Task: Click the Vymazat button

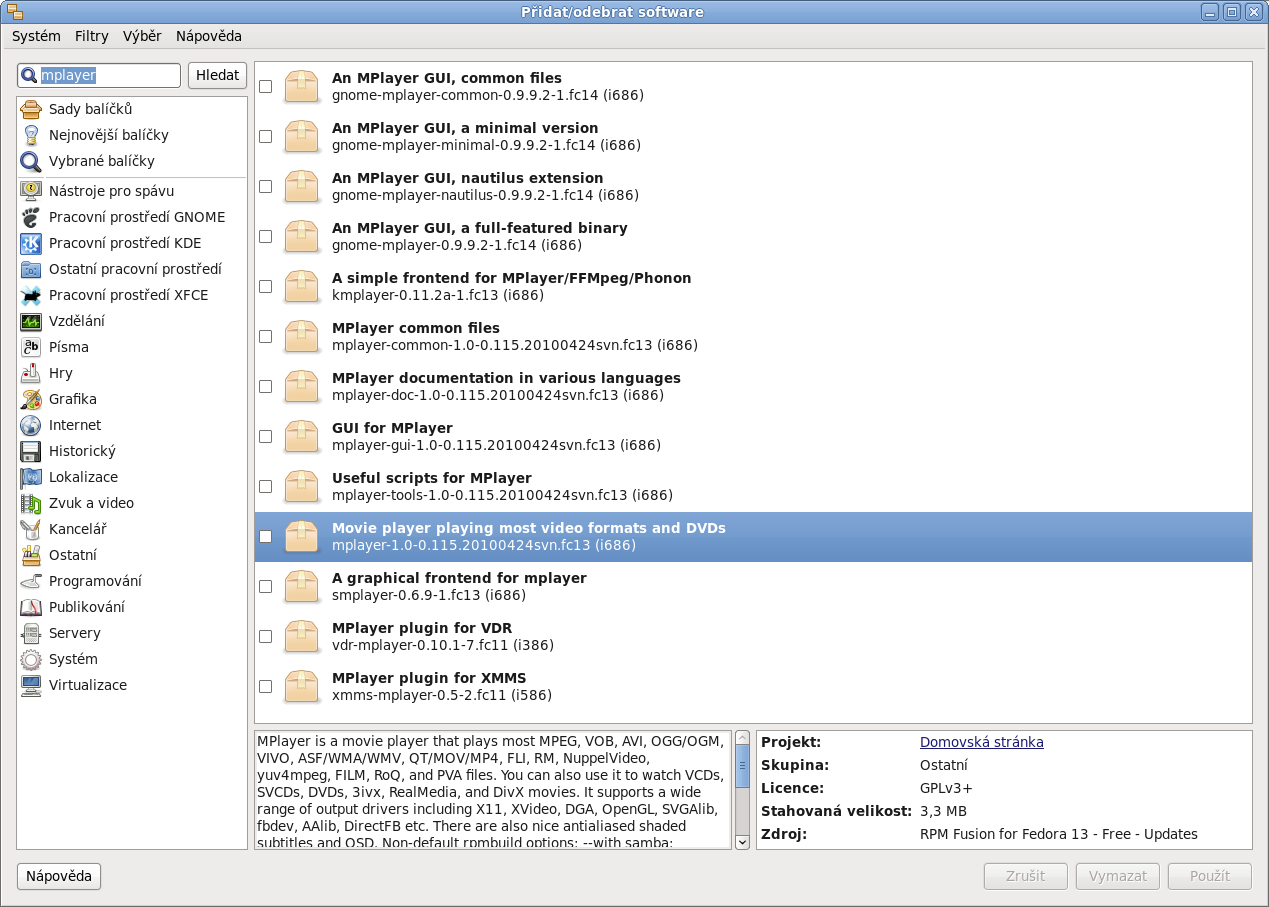Action: (x=1118, y=876)
